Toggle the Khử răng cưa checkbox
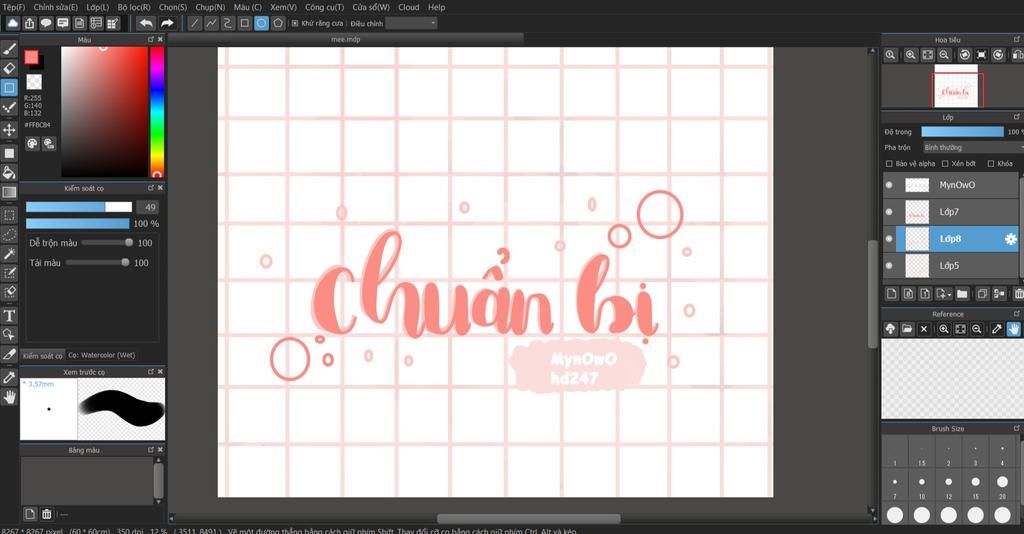1024x534 pixels. pos(295,24)
